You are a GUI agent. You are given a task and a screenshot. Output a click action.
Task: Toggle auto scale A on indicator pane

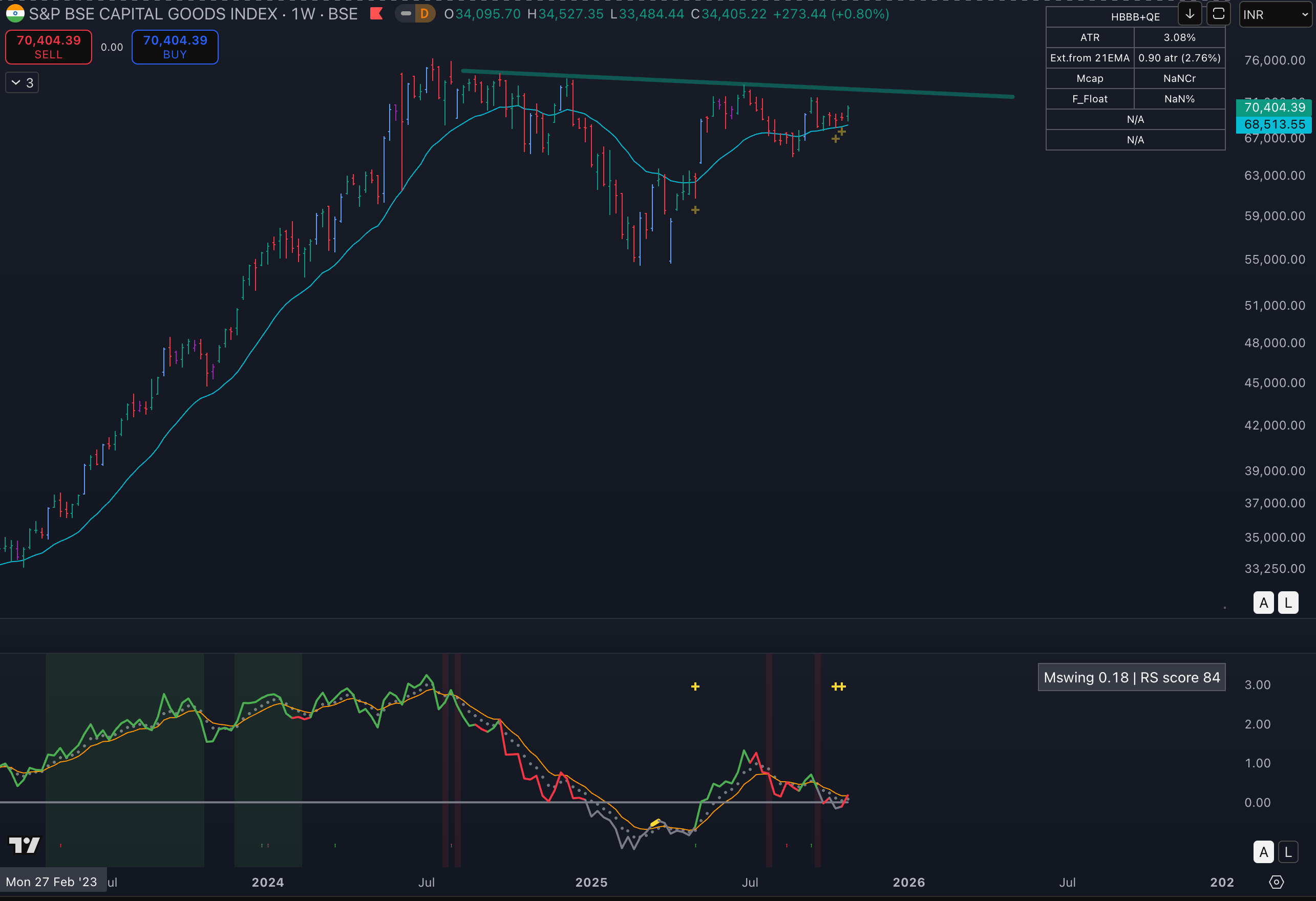click(x=1263, y=852)
